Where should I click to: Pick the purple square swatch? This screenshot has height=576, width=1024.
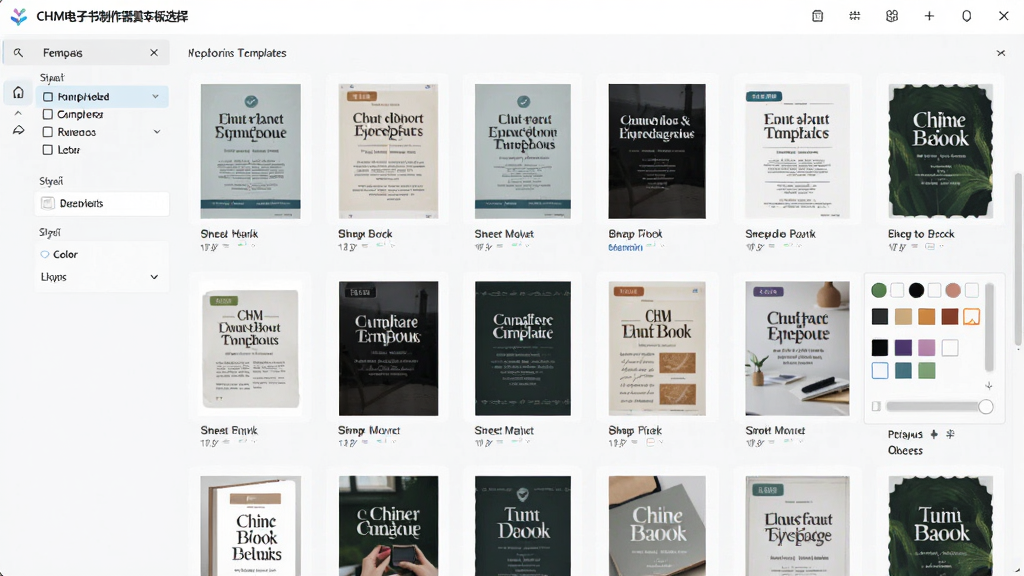[903, 347]
